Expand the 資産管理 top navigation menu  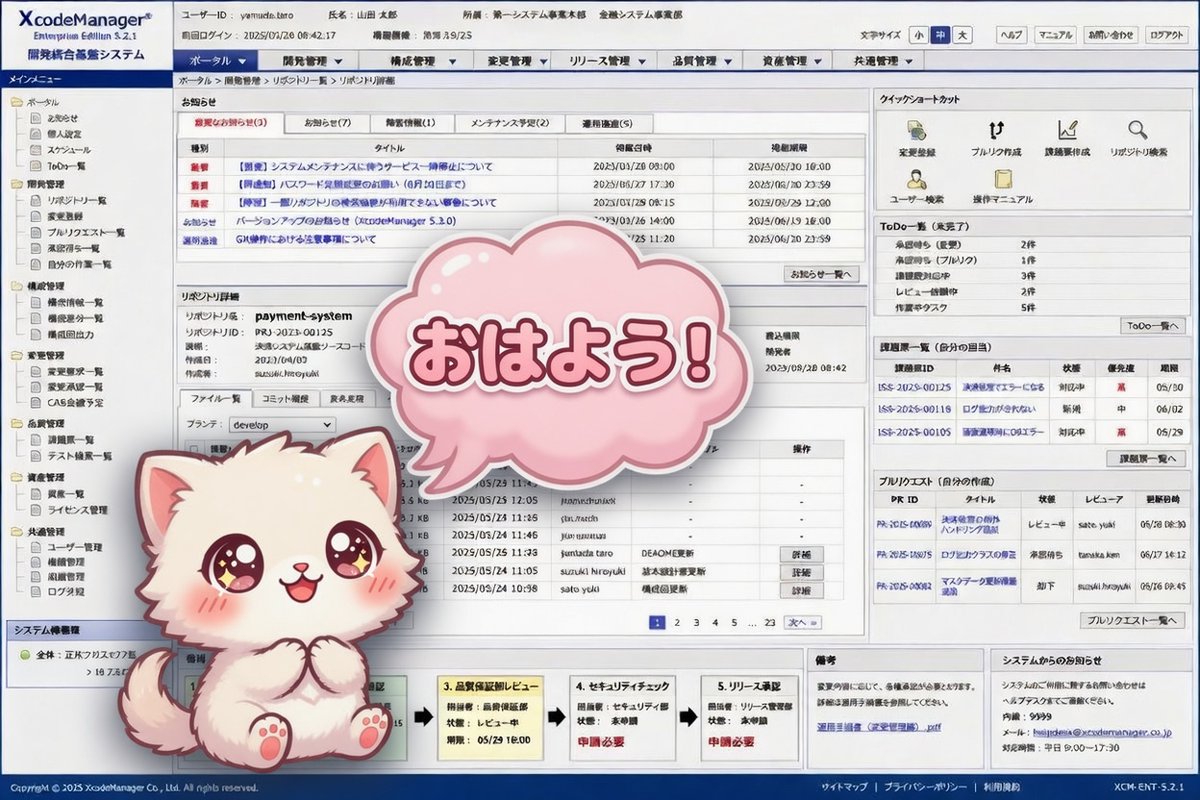pos(788,61)
